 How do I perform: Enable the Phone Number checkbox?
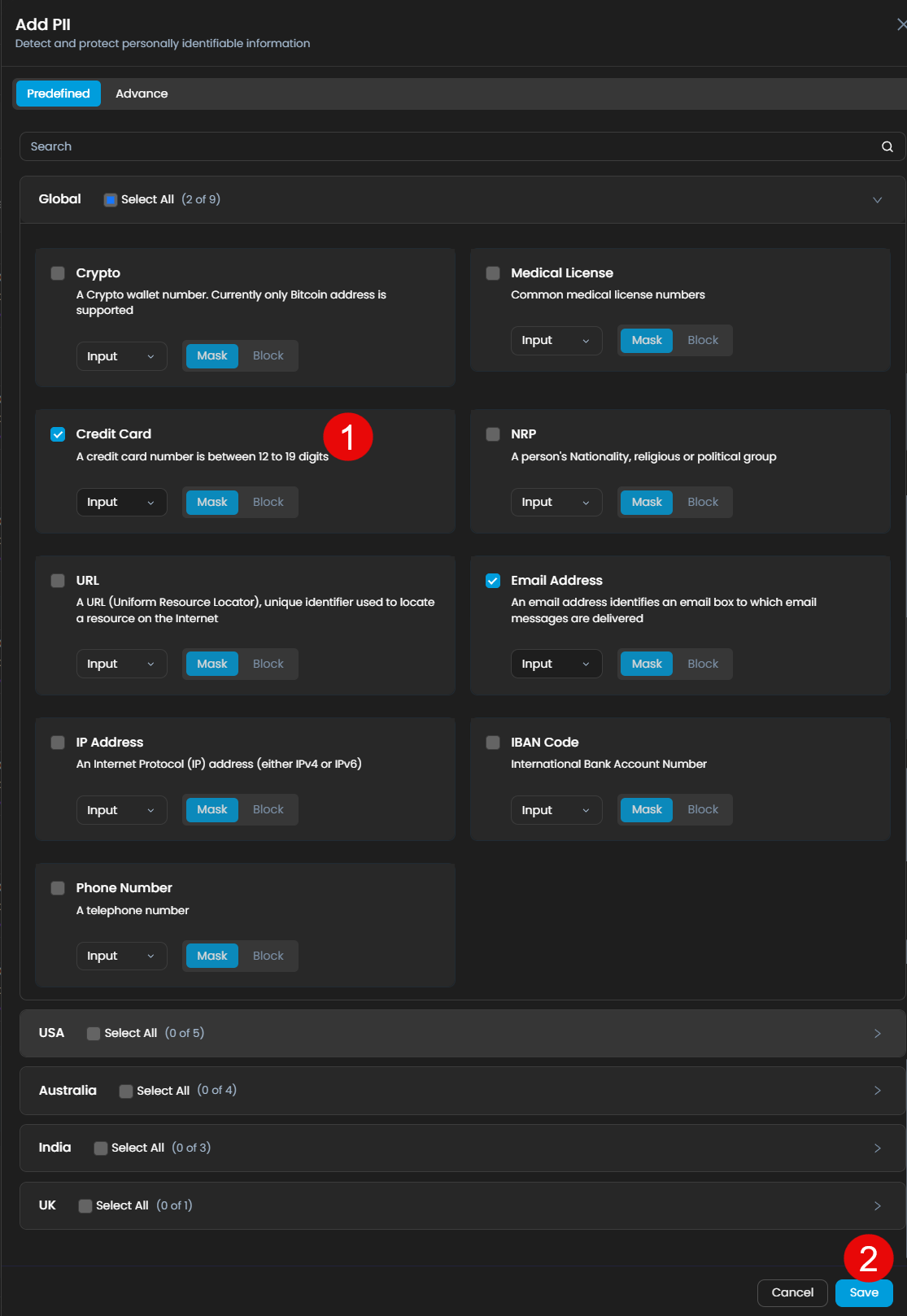coord(58,888)
